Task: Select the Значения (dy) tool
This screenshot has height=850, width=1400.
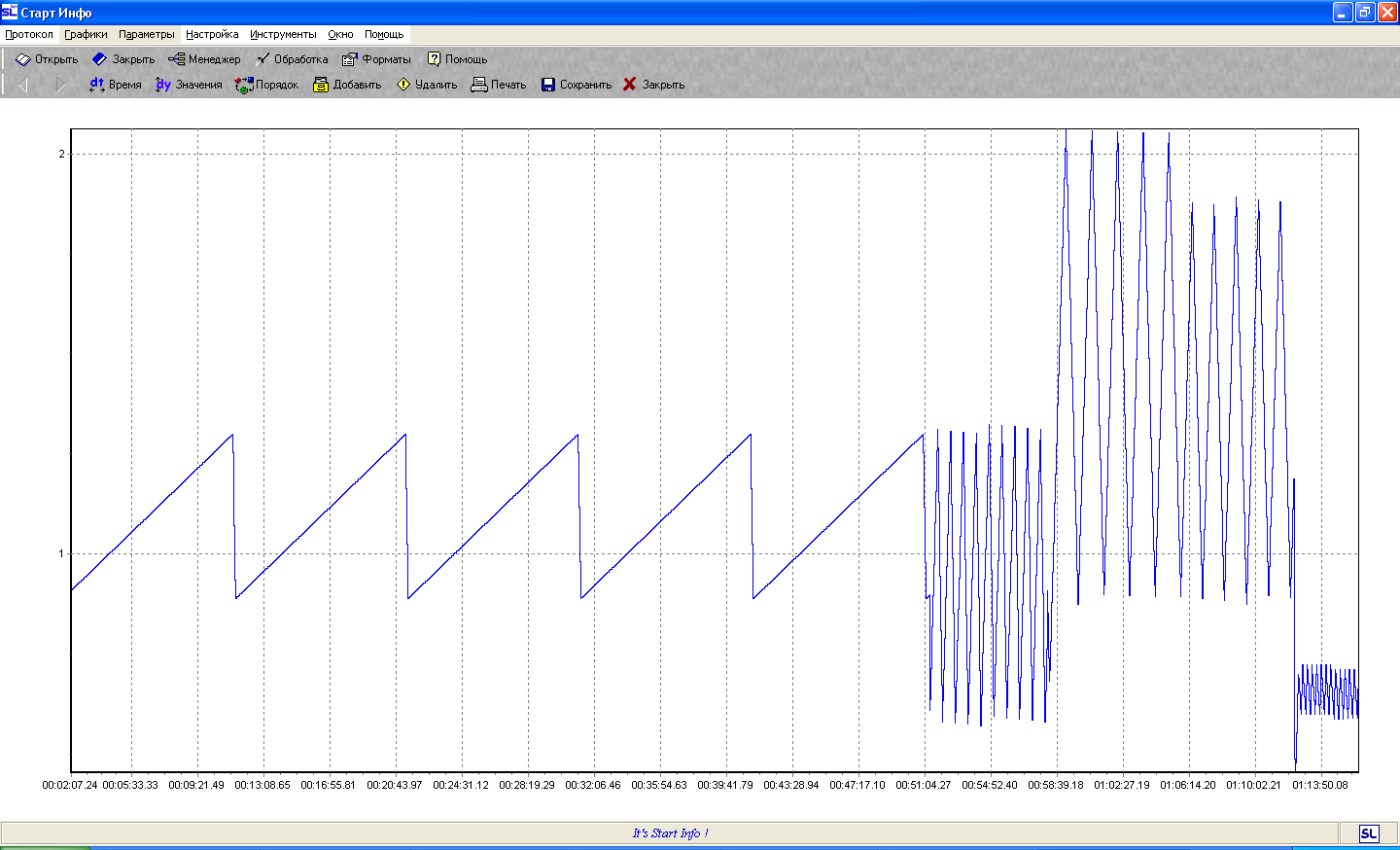Action: click(x=189, y=85)
